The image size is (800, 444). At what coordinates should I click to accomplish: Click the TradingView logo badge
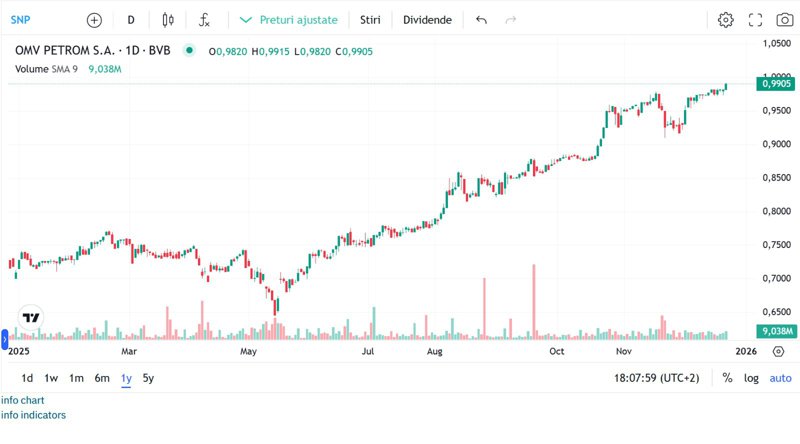click(31, 317)
